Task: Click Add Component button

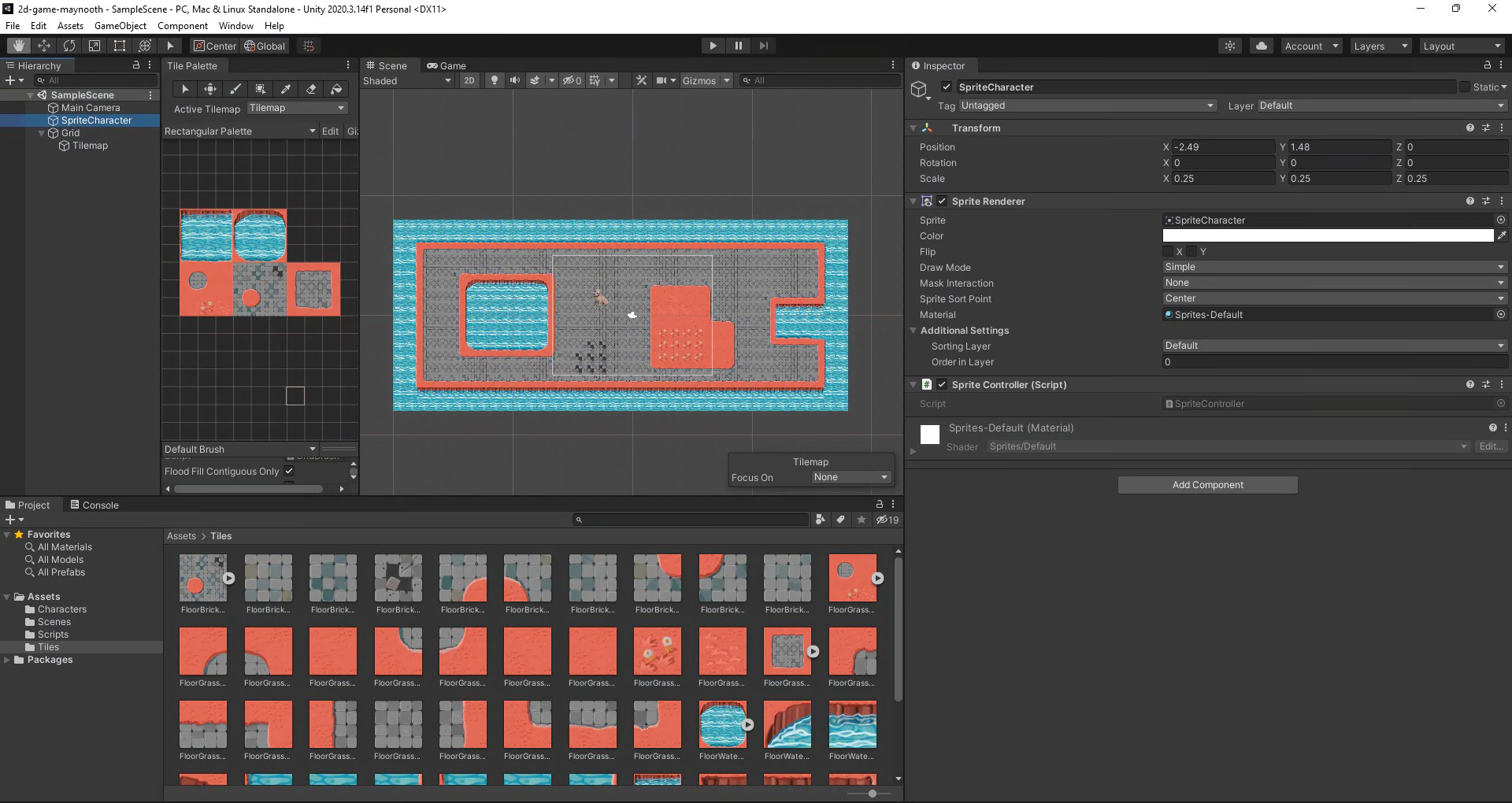Action: pyautogui.click(x=1207, y=485)
